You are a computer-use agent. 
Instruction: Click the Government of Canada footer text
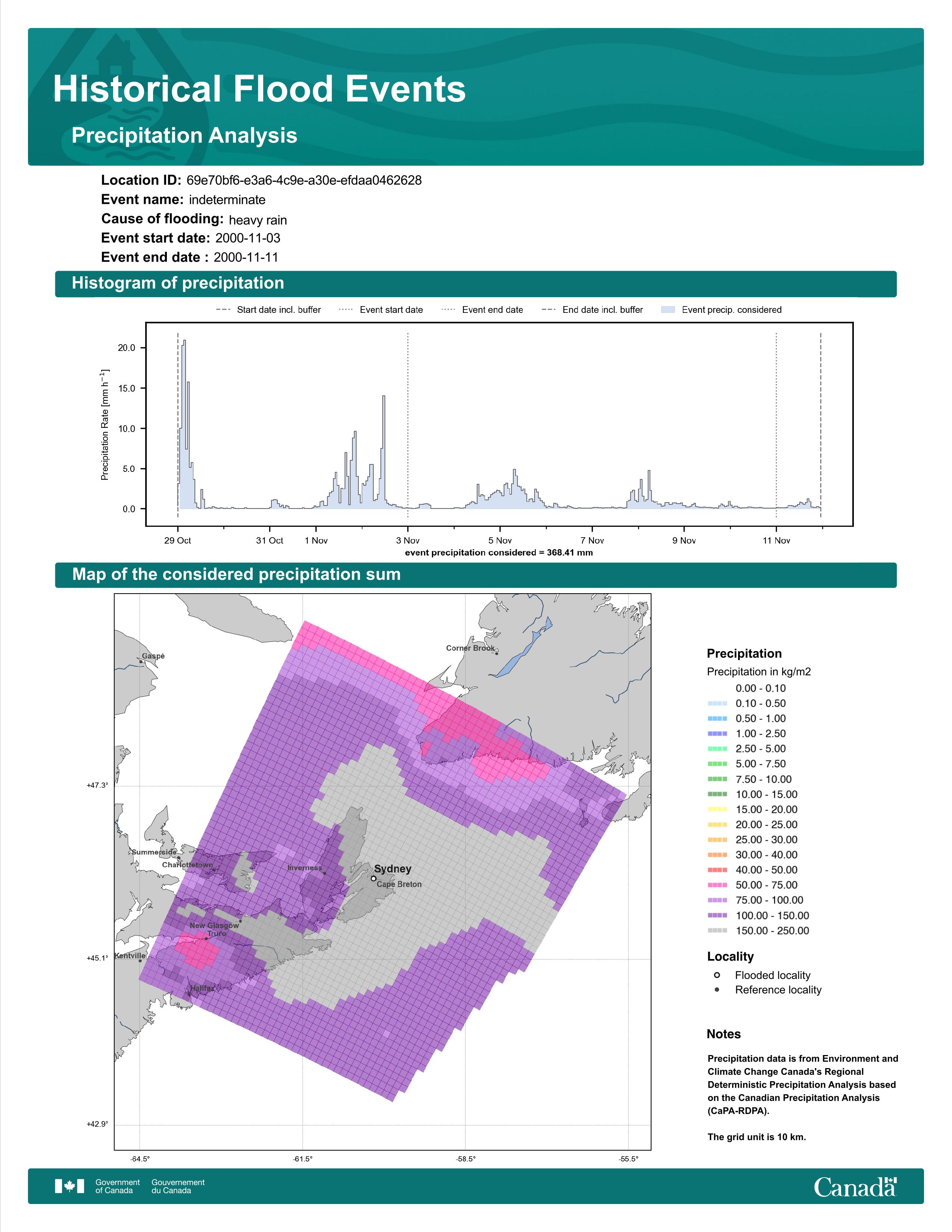(117, 1186)
